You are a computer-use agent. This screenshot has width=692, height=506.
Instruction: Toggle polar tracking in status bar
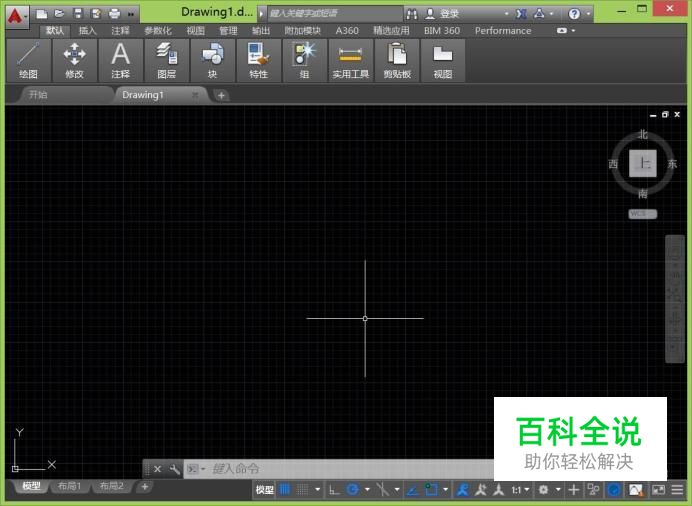click(352, 490)
